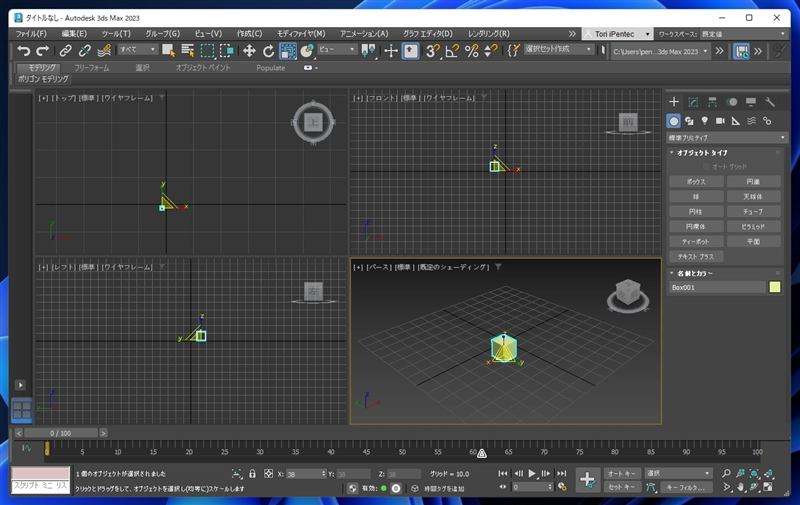Click the Play Animation button
The height and width of the screenshot is (505, 800).
532,474
